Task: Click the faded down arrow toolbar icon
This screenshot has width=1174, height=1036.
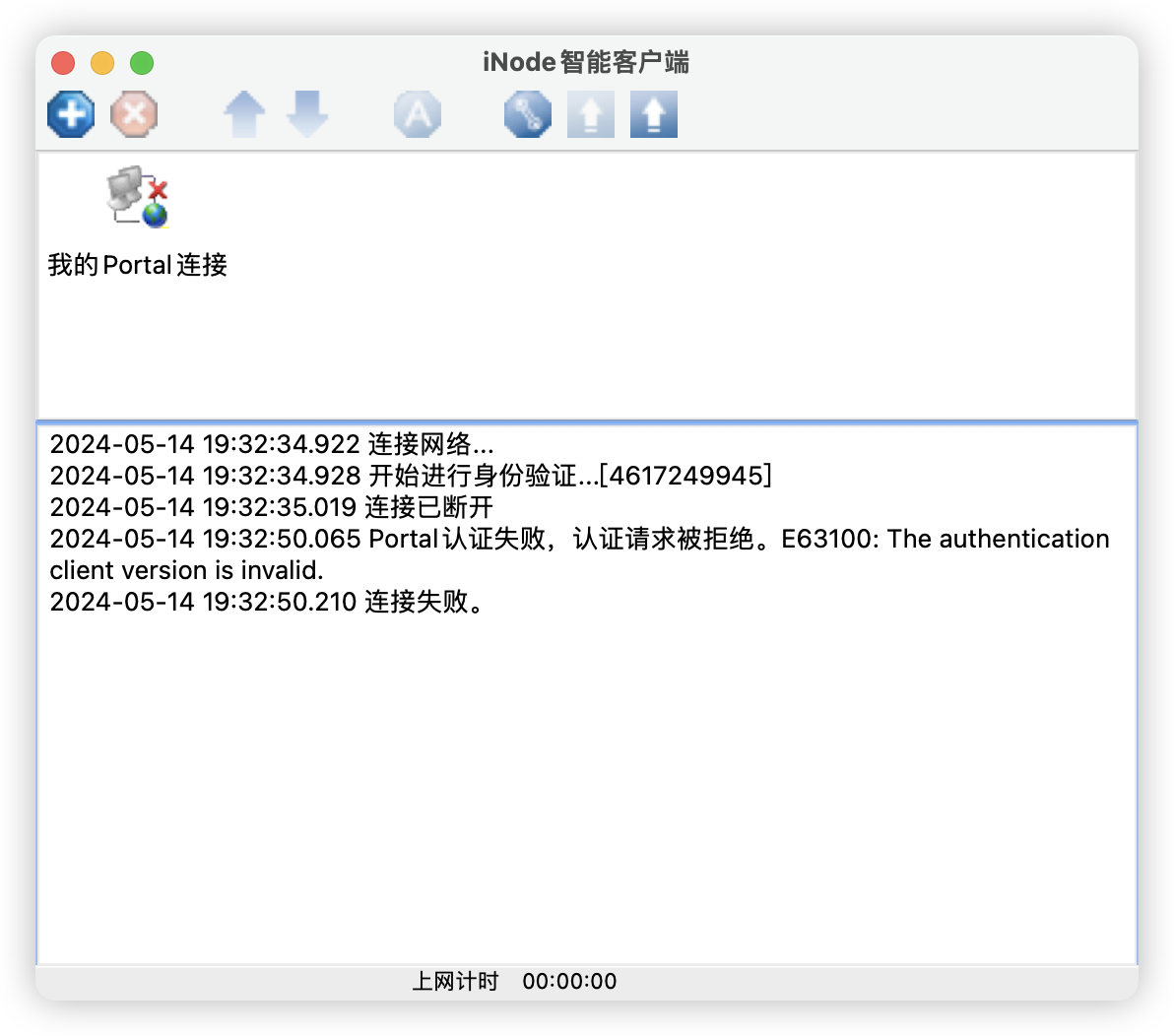Action: (307, 114)
